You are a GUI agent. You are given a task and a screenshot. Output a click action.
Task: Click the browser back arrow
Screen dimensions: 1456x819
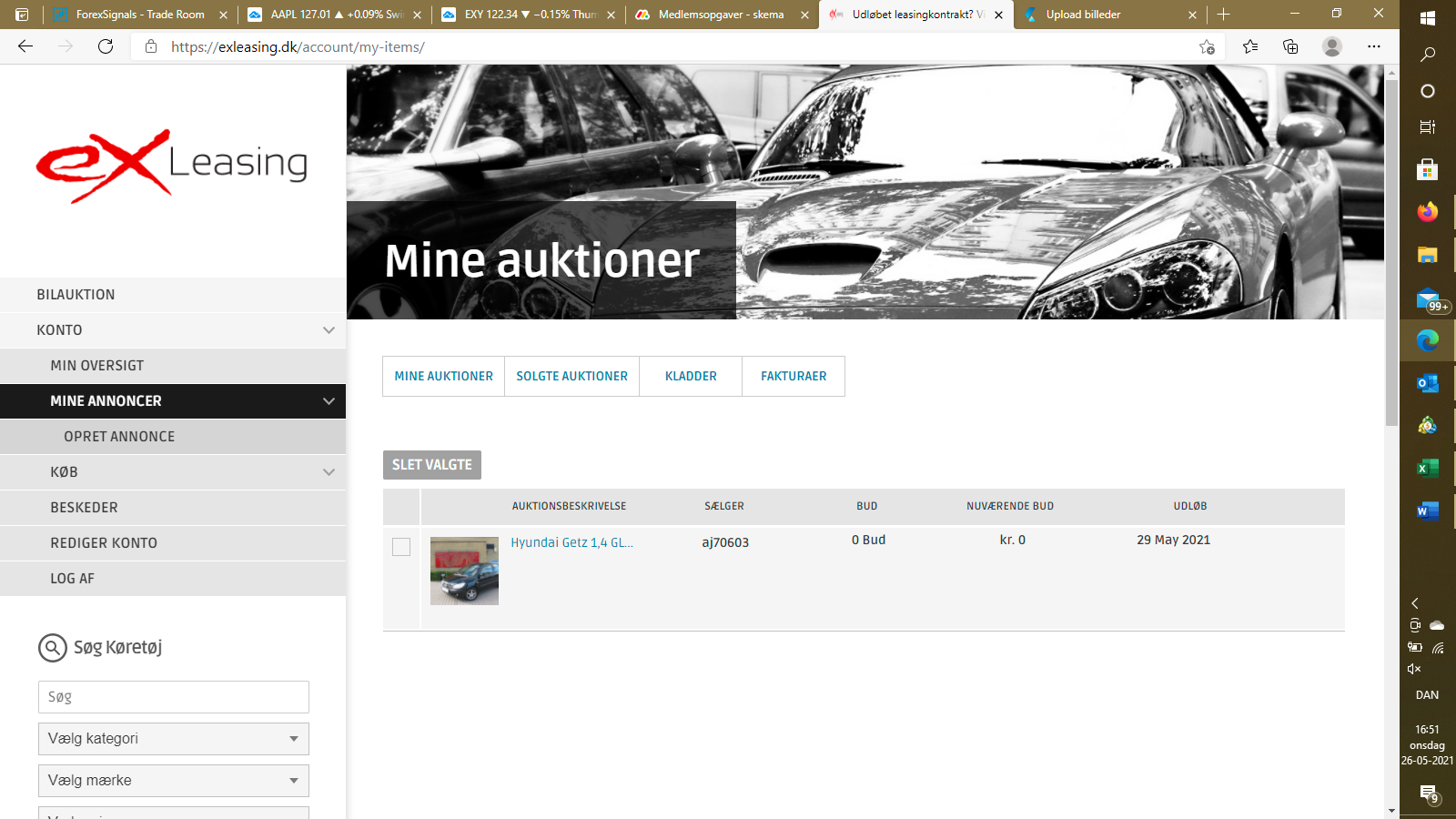point(25,46)
